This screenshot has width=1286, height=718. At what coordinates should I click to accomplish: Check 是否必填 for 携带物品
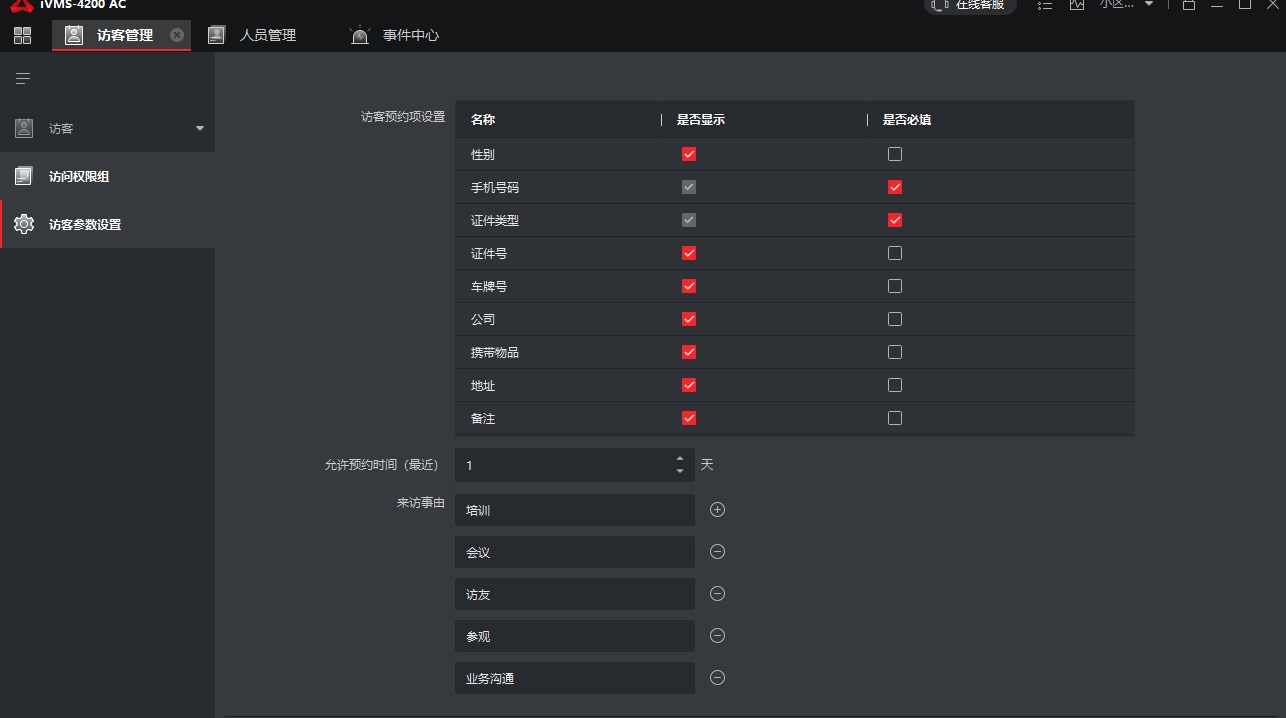point(895,352)
